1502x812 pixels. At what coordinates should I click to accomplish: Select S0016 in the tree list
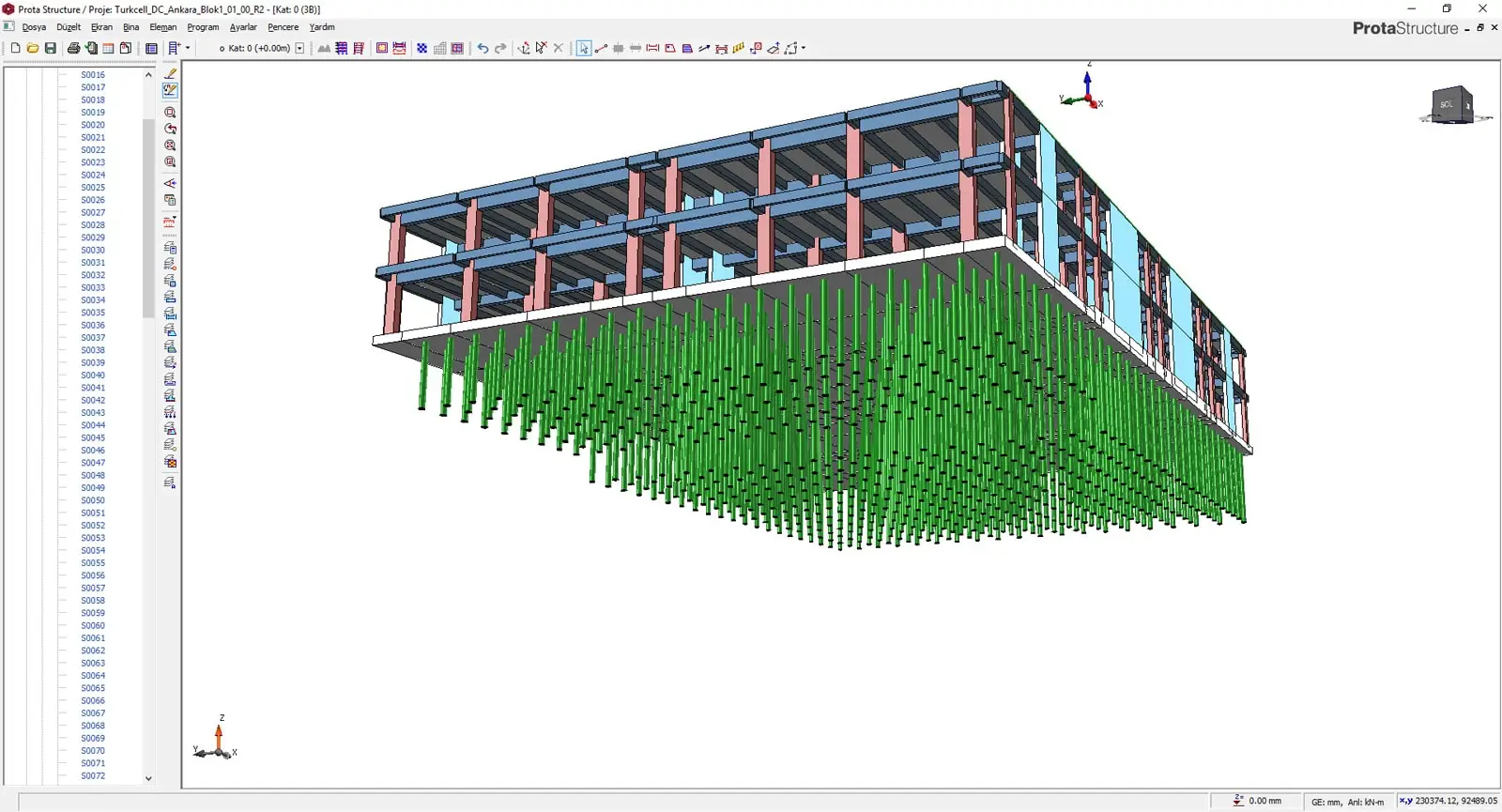click(x=93, y=75)
